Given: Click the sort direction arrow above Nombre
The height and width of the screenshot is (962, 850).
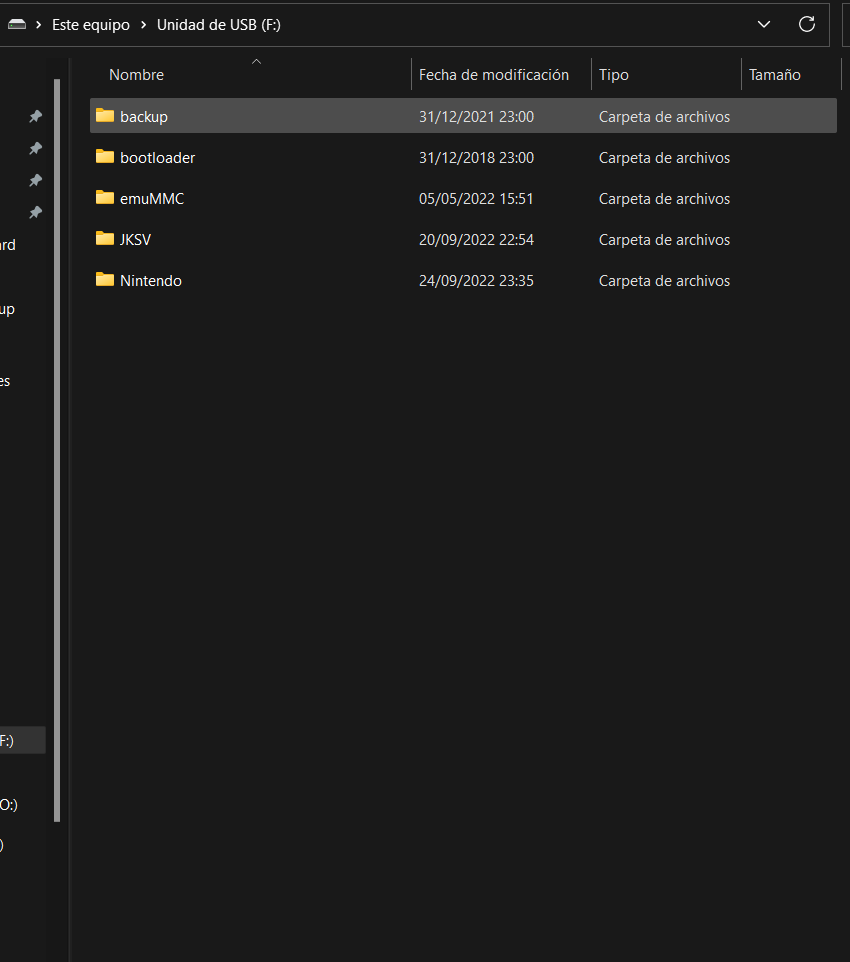Looking at the screenshot, I should pos(257,61).
